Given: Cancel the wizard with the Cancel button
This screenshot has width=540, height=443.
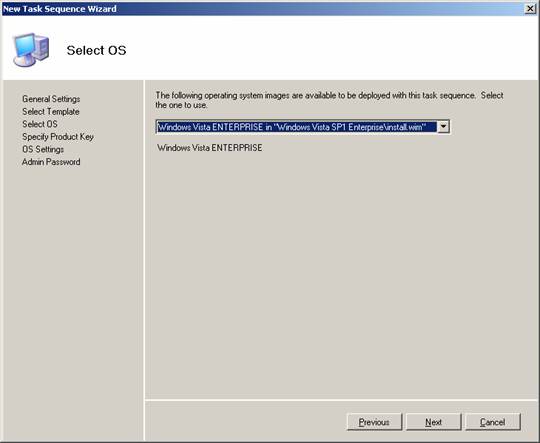Looking at the screenshot, I should coord(492,422).
